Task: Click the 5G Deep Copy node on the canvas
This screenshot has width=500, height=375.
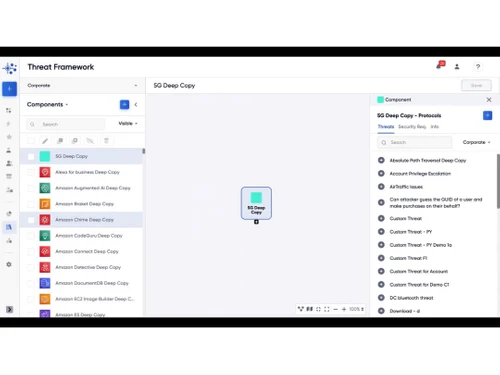Action: pos(256,203)
